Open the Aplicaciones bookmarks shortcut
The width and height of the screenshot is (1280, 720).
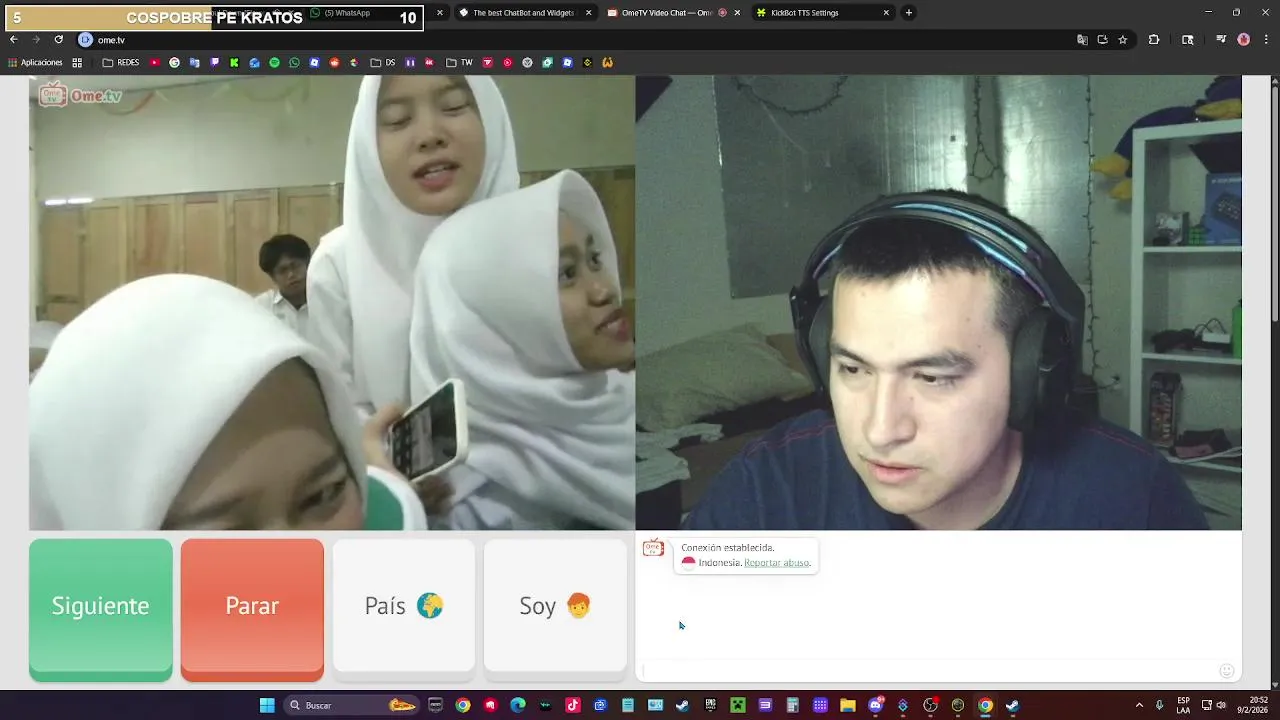[x=35, y=63]
